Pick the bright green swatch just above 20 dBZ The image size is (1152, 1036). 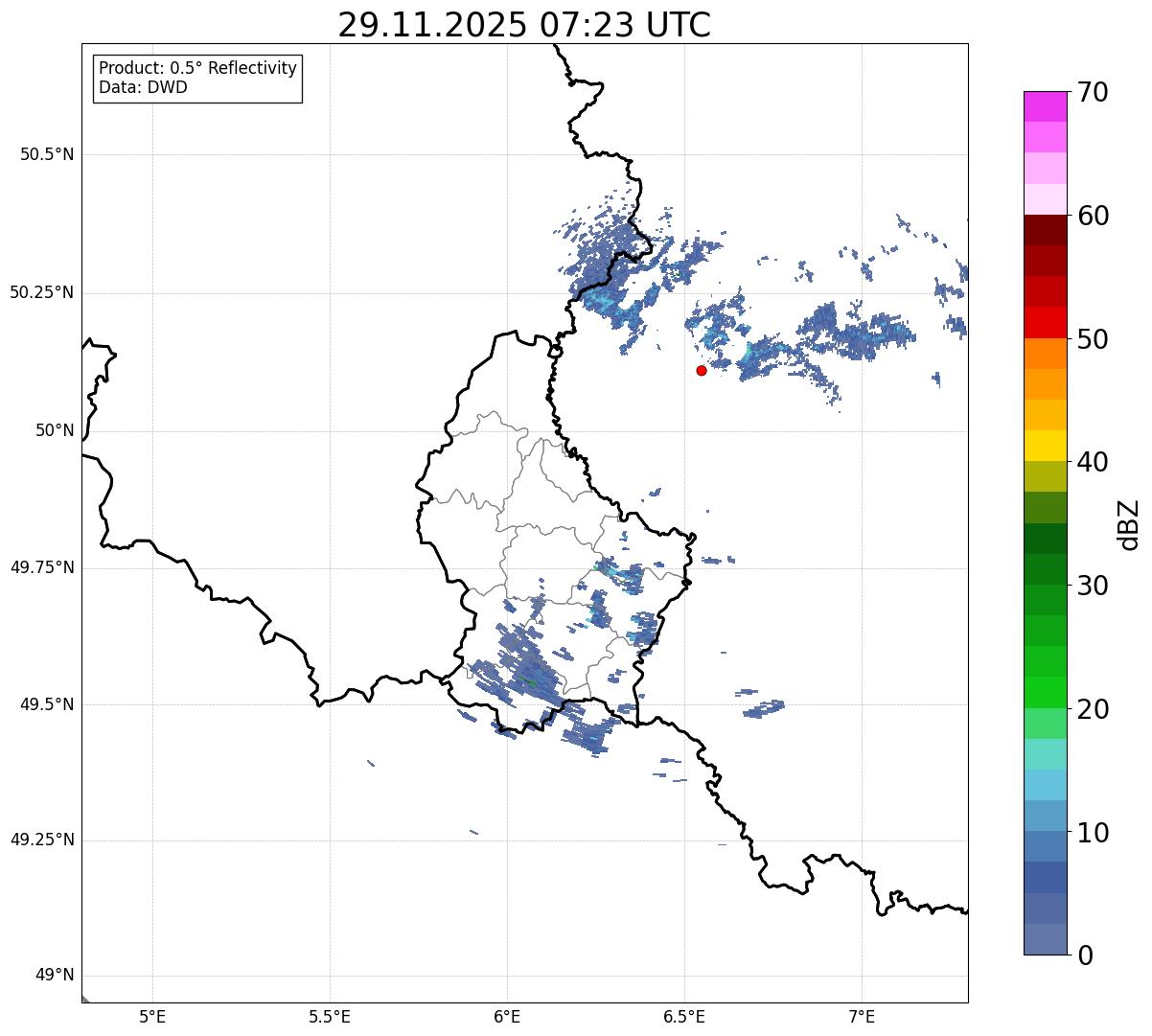tap(1045, 692)
